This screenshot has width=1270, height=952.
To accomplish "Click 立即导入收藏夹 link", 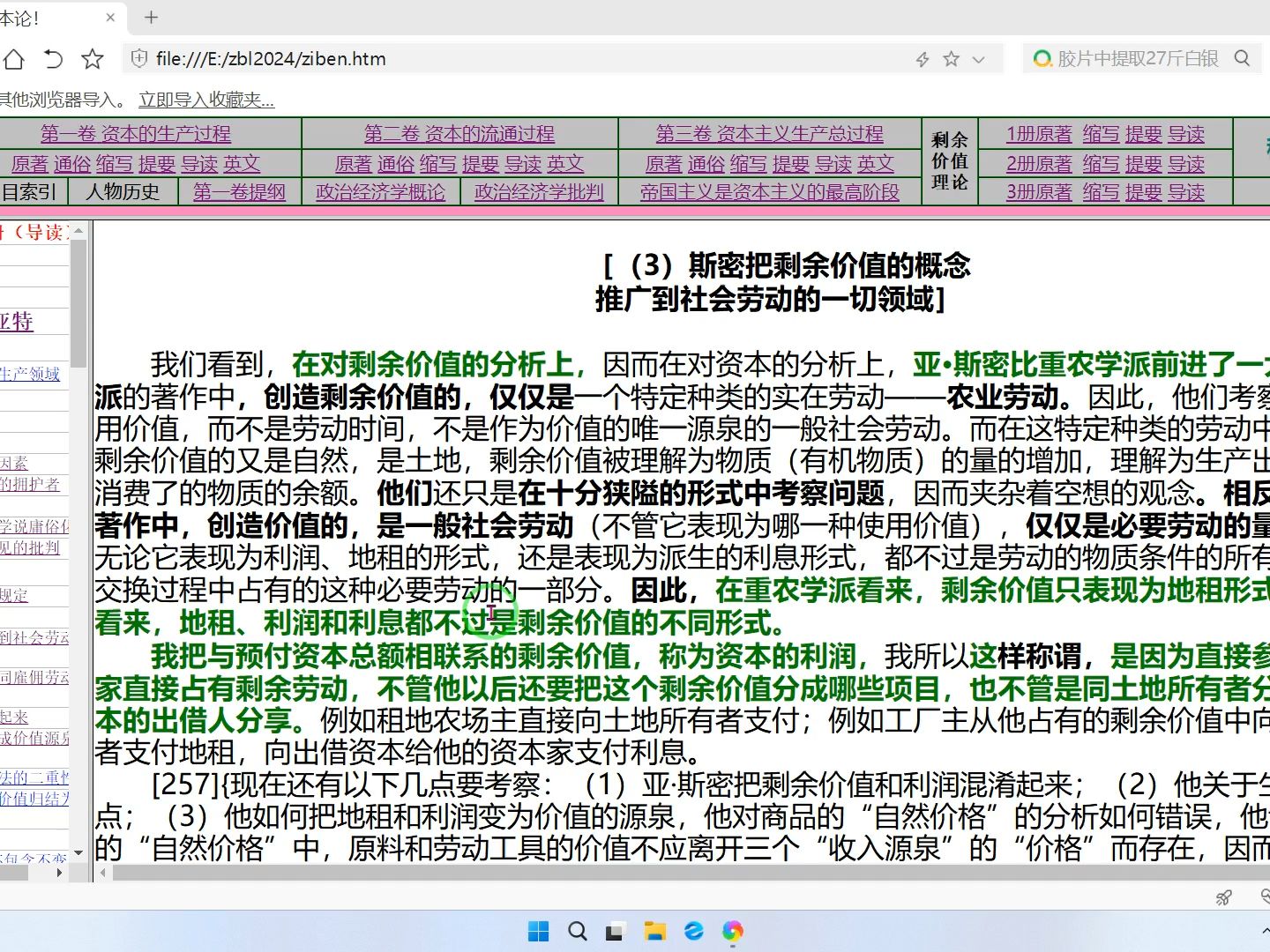I will click(206, 100).
